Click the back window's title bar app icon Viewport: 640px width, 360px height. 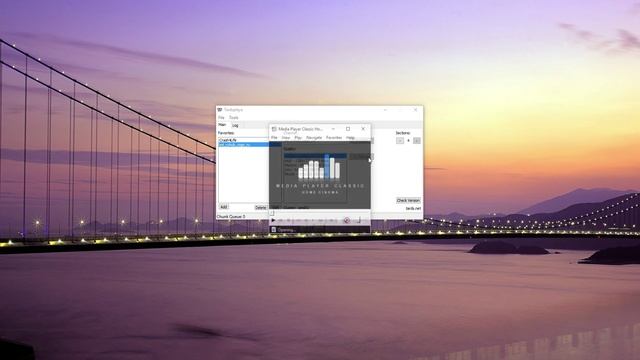pyautogui.click(x=220, y=110)
